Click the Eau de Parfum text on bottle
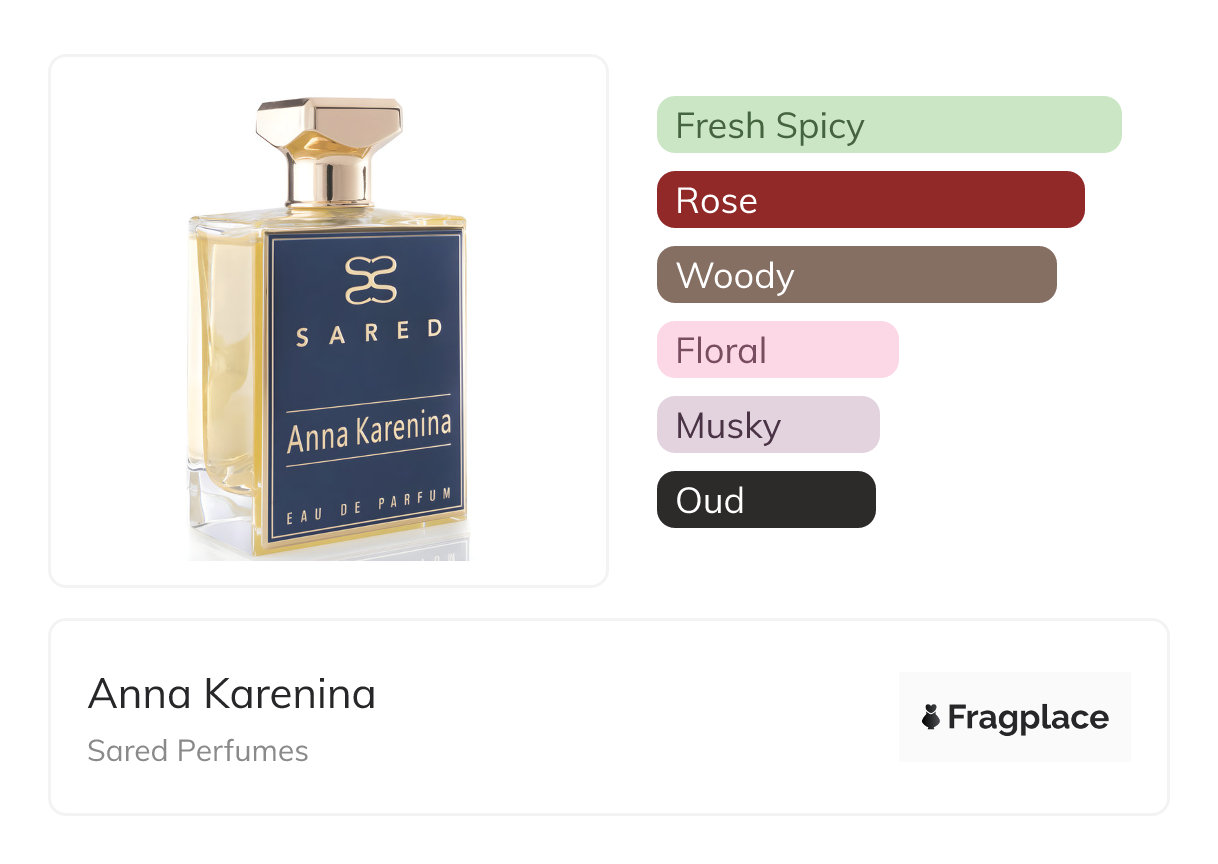This screenshot has height=864, width=1218. point(369,505)
